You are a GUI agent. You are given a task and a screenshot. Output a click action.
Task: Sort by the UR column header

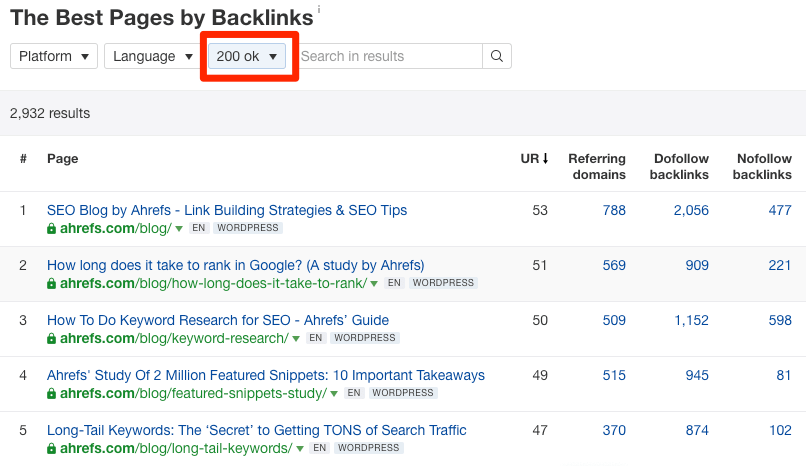tap(534, 158)
